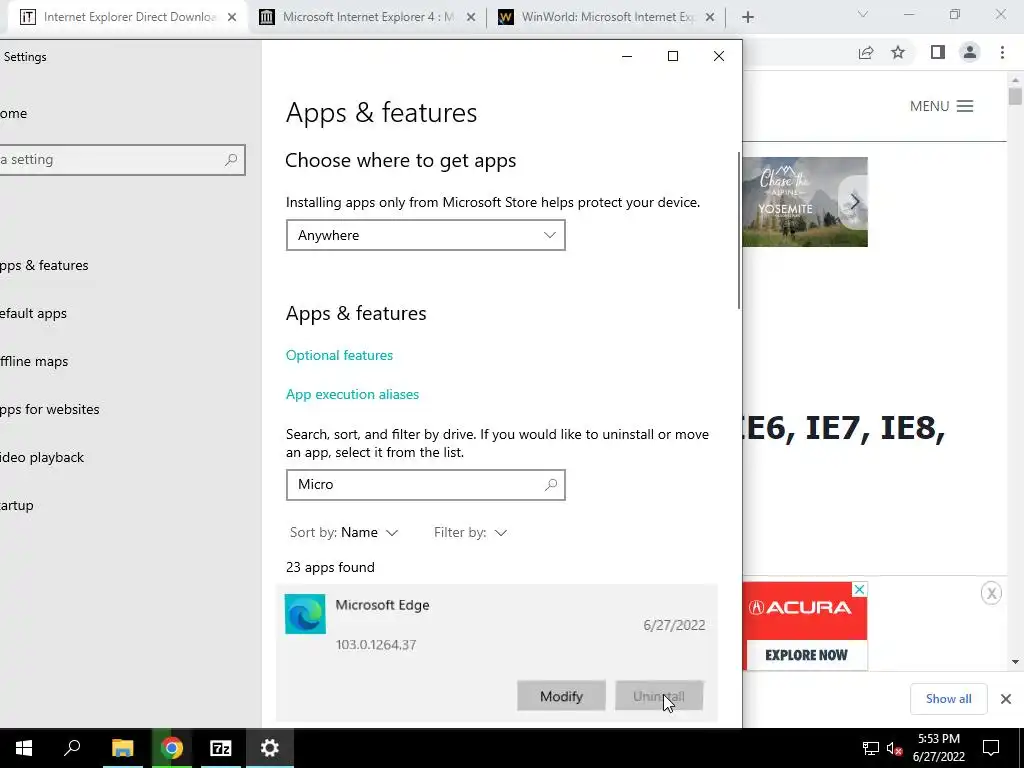Screen dimensions: 1024x768
Task: Click Microsoft Edge install date 6/27/2022
Action: 674,625
